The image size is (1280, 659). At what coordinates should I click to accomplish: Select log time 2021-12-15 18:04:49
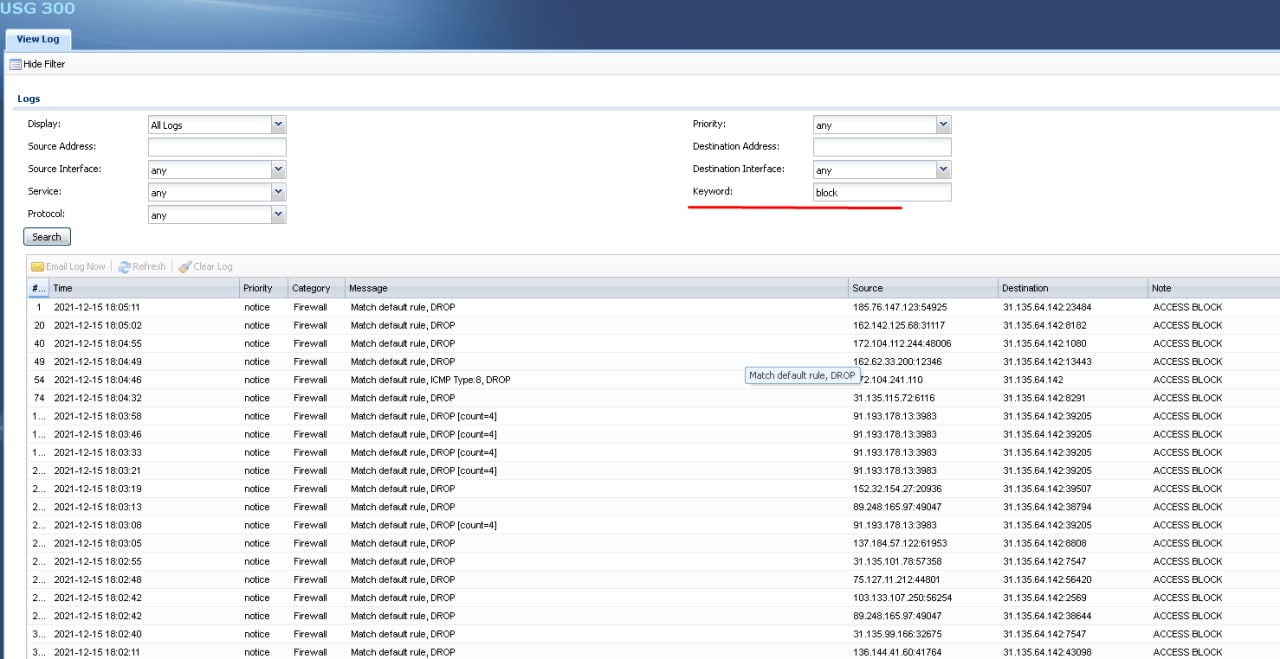(x=97, y=361)
